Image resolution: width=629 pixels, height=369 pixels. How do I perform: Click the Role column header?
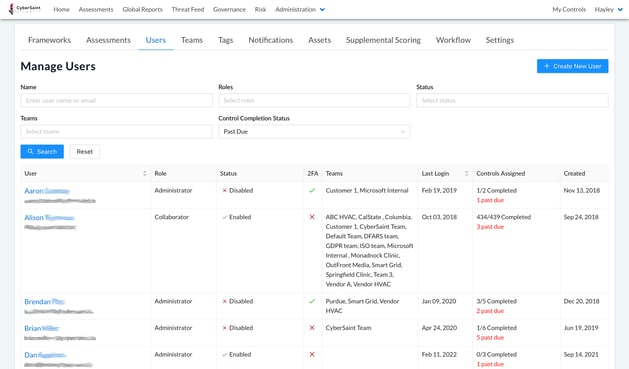tap(160, 173)
